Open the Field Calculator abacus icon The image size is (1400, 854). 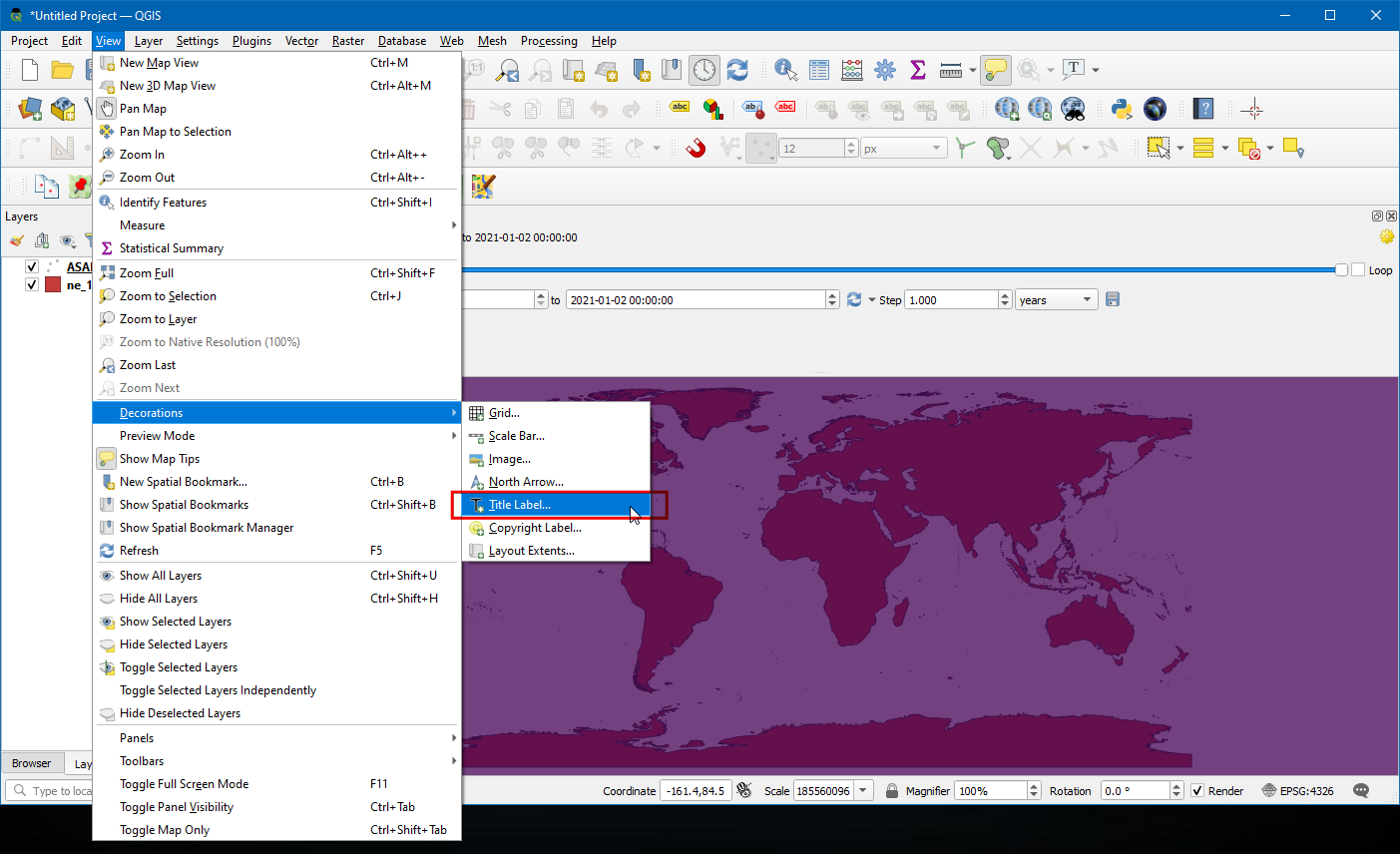point(852,70)
